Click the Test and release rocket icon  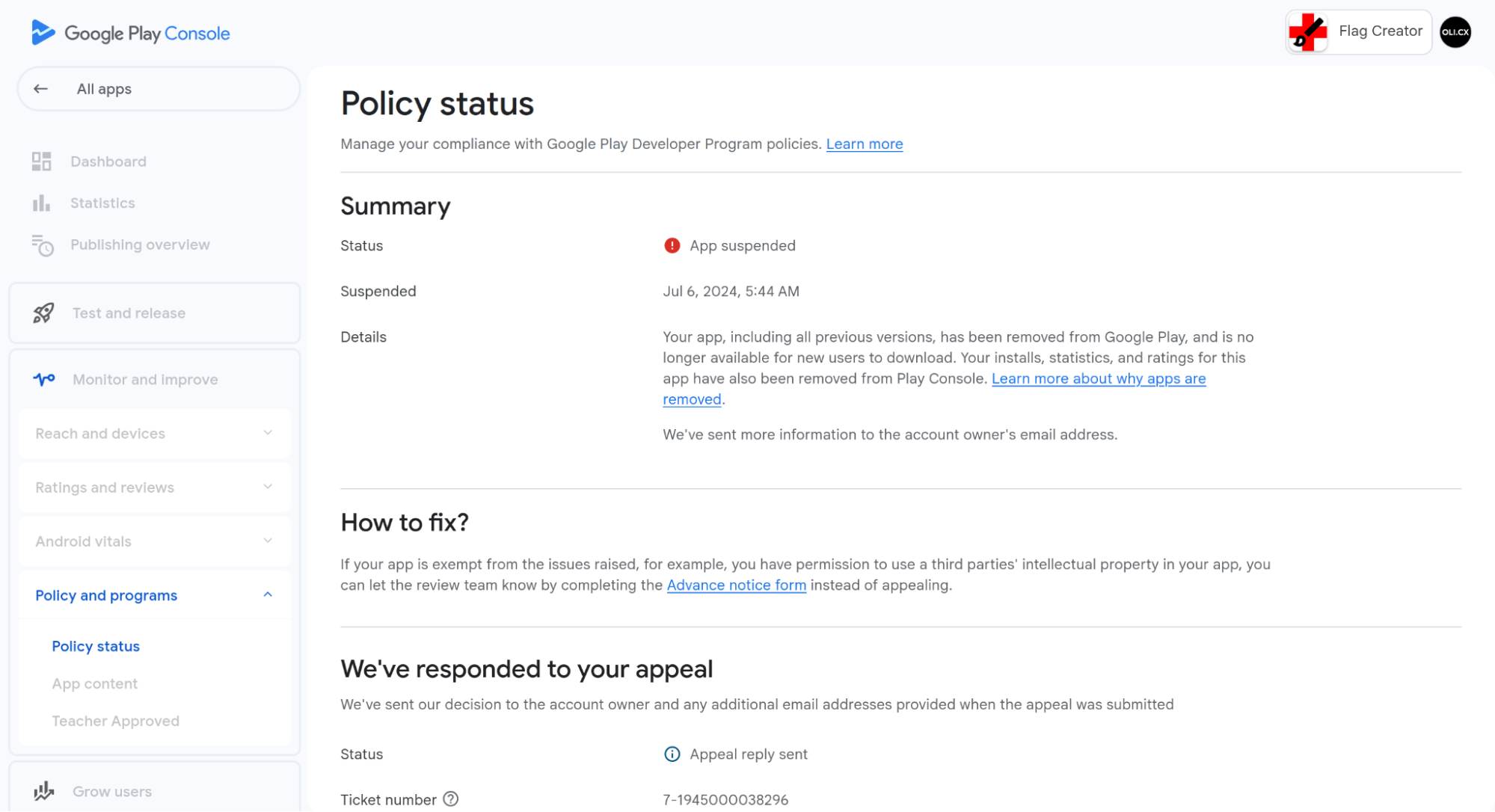pos(43,313)
